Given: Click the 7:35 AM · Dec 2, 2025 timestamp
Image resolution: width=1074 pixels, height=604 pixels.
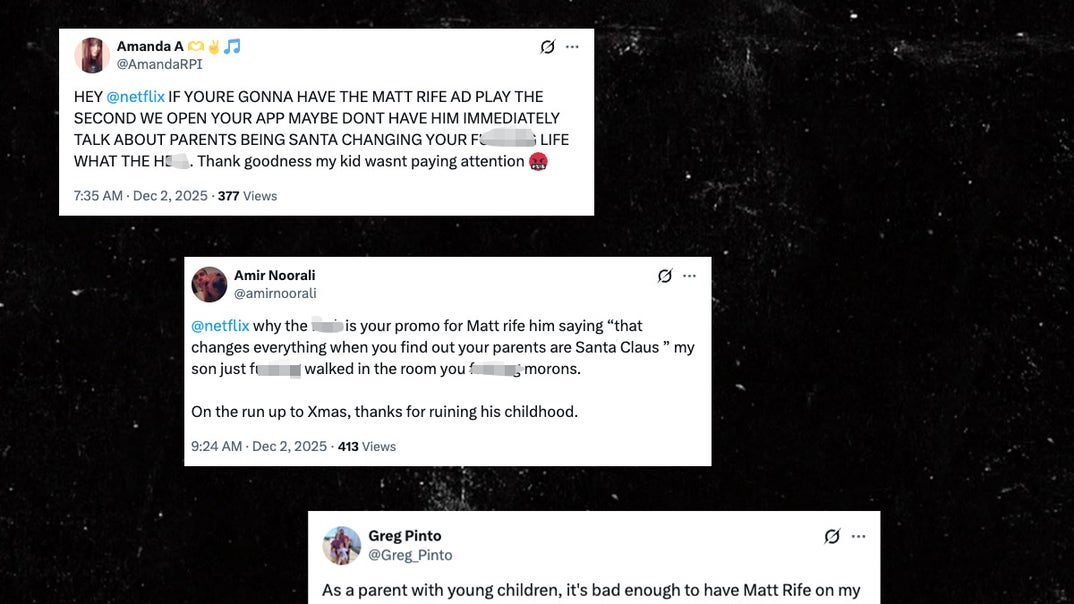Looking at the screenshot, I should (x=140, y=196).
